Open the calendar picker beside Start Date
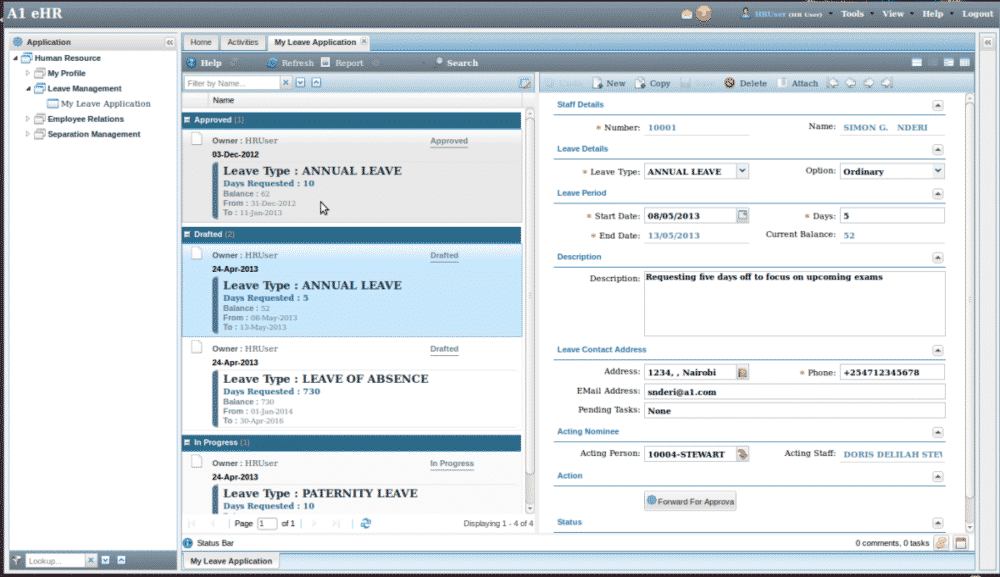Viewport: 1000px width, 577px height. tap(742, 216)
